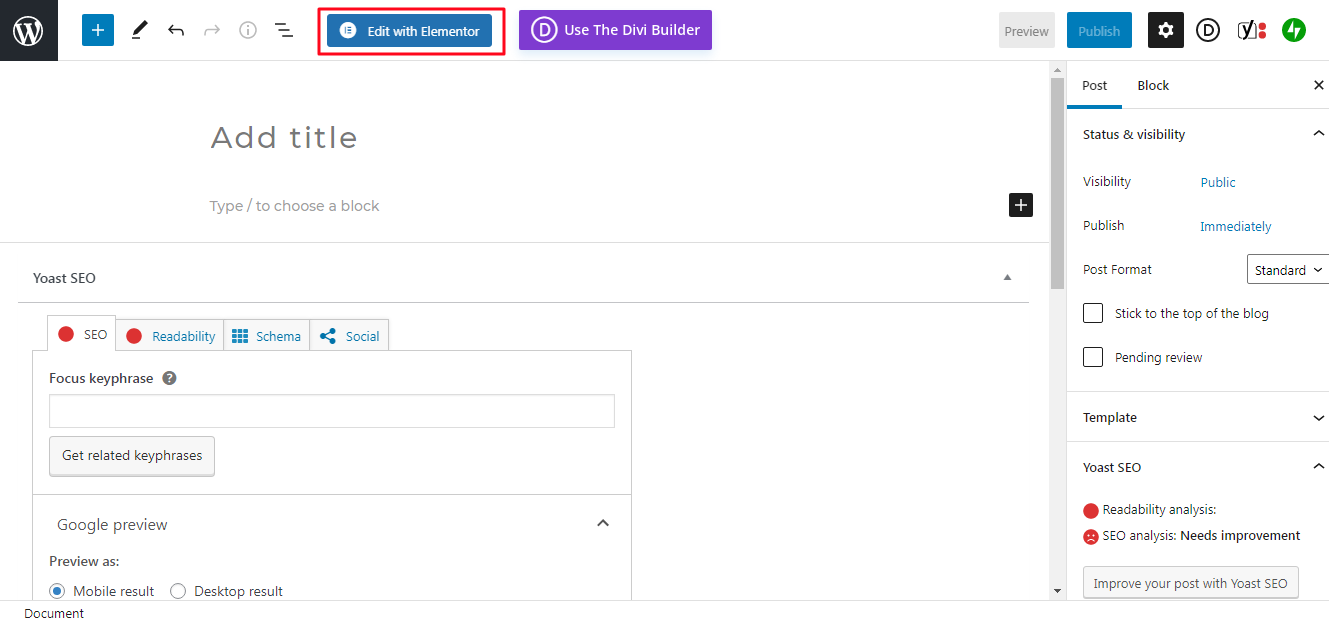
Task: Open the settings gear panel
Action: [1165, 30]
